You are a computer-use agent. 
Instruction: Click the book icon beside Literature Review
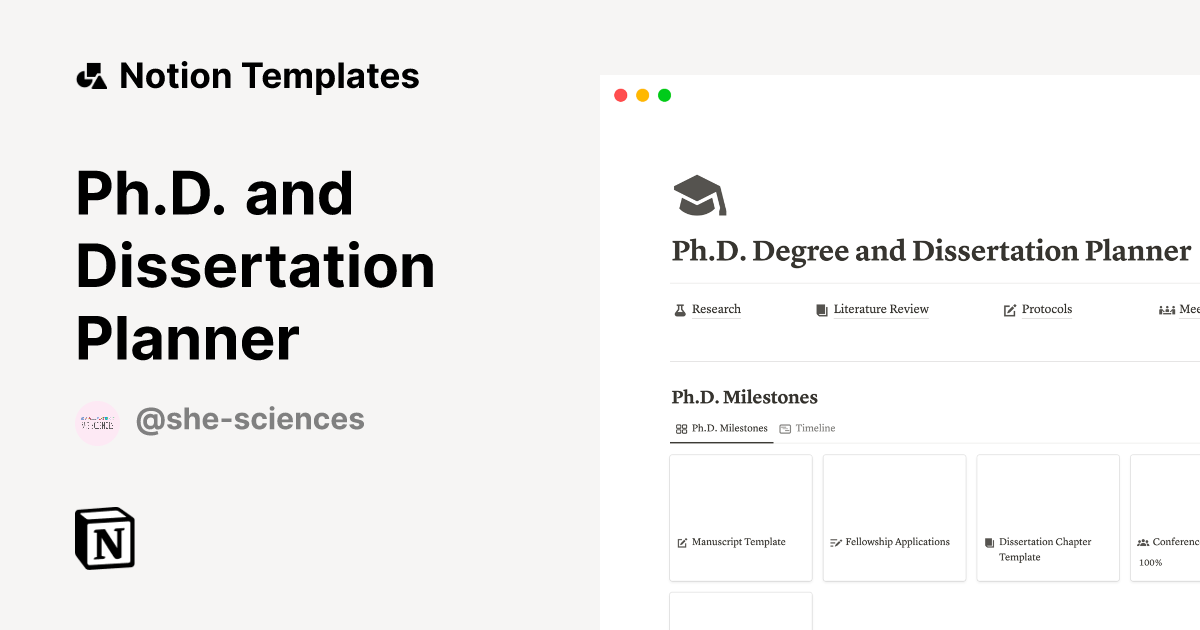[820, 309]
